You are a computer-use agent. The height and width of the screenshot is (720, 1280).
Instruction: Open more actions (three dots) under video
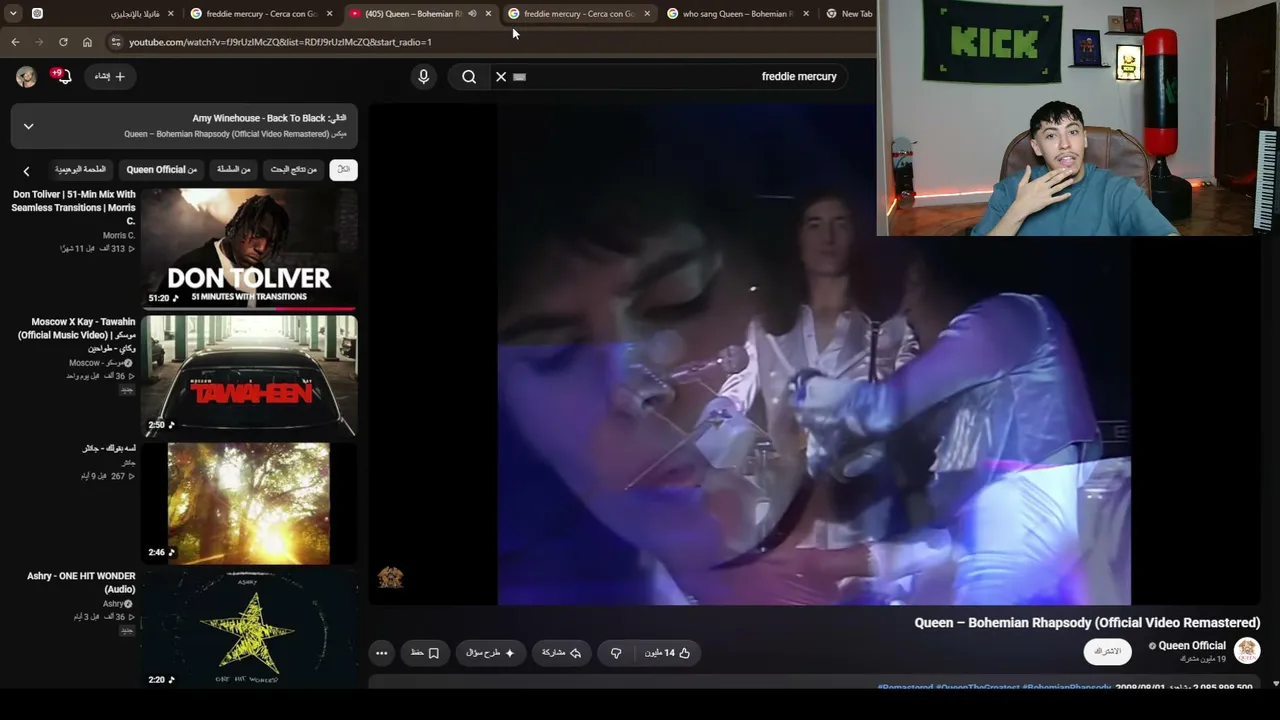click(381, 653)
